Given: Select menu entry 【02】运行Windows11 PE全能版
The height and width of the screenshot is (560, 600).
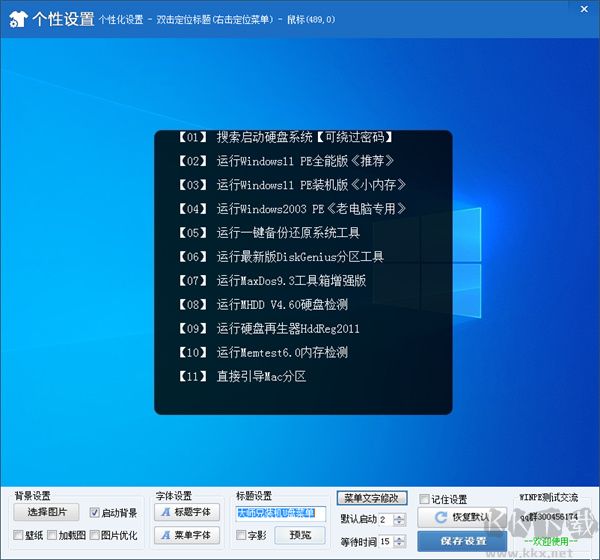Looking at the screenshot, I should tap(285, 161).
